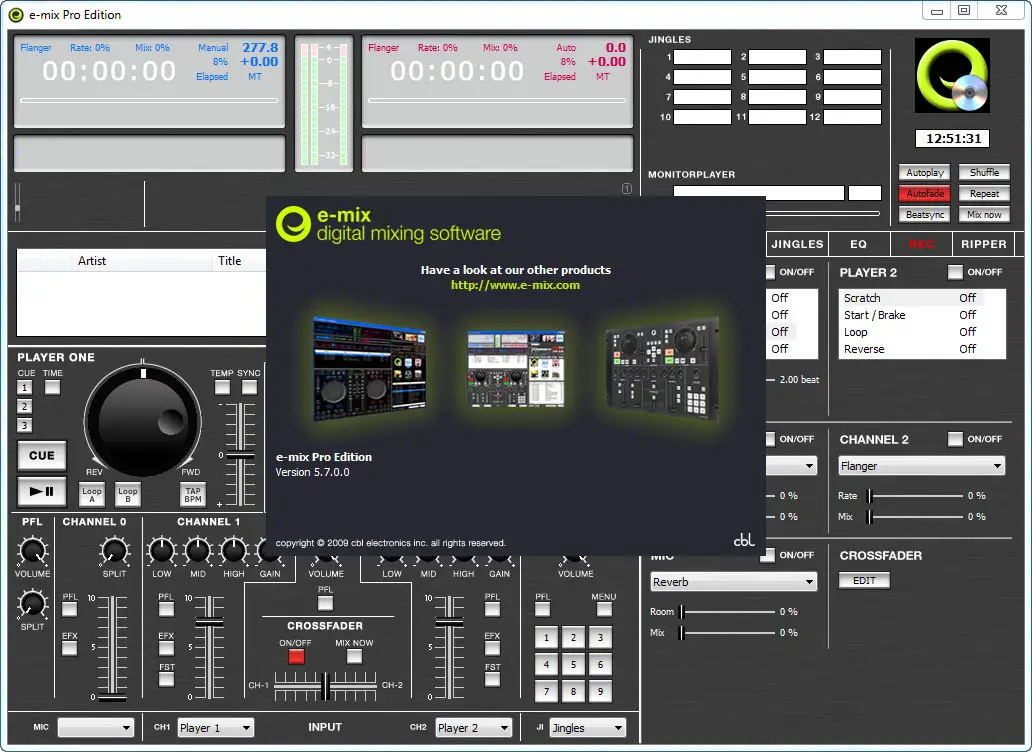Image resolution: width=1032 pixels, height=752 pixels.
Task: Click the Player One play/pause button
Action: 41,491
